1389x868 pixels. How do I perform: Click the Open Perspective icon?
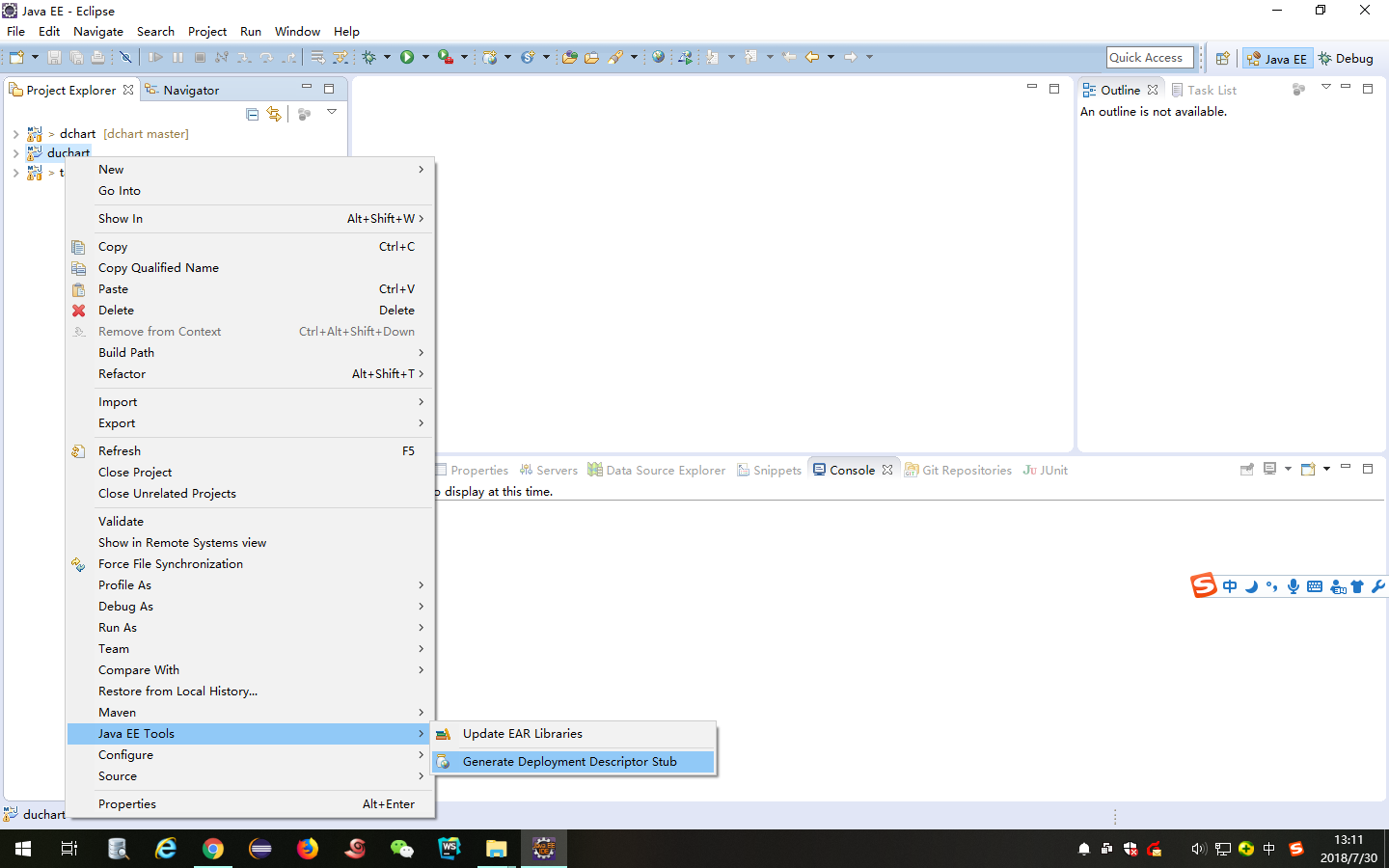[1222, 58]
